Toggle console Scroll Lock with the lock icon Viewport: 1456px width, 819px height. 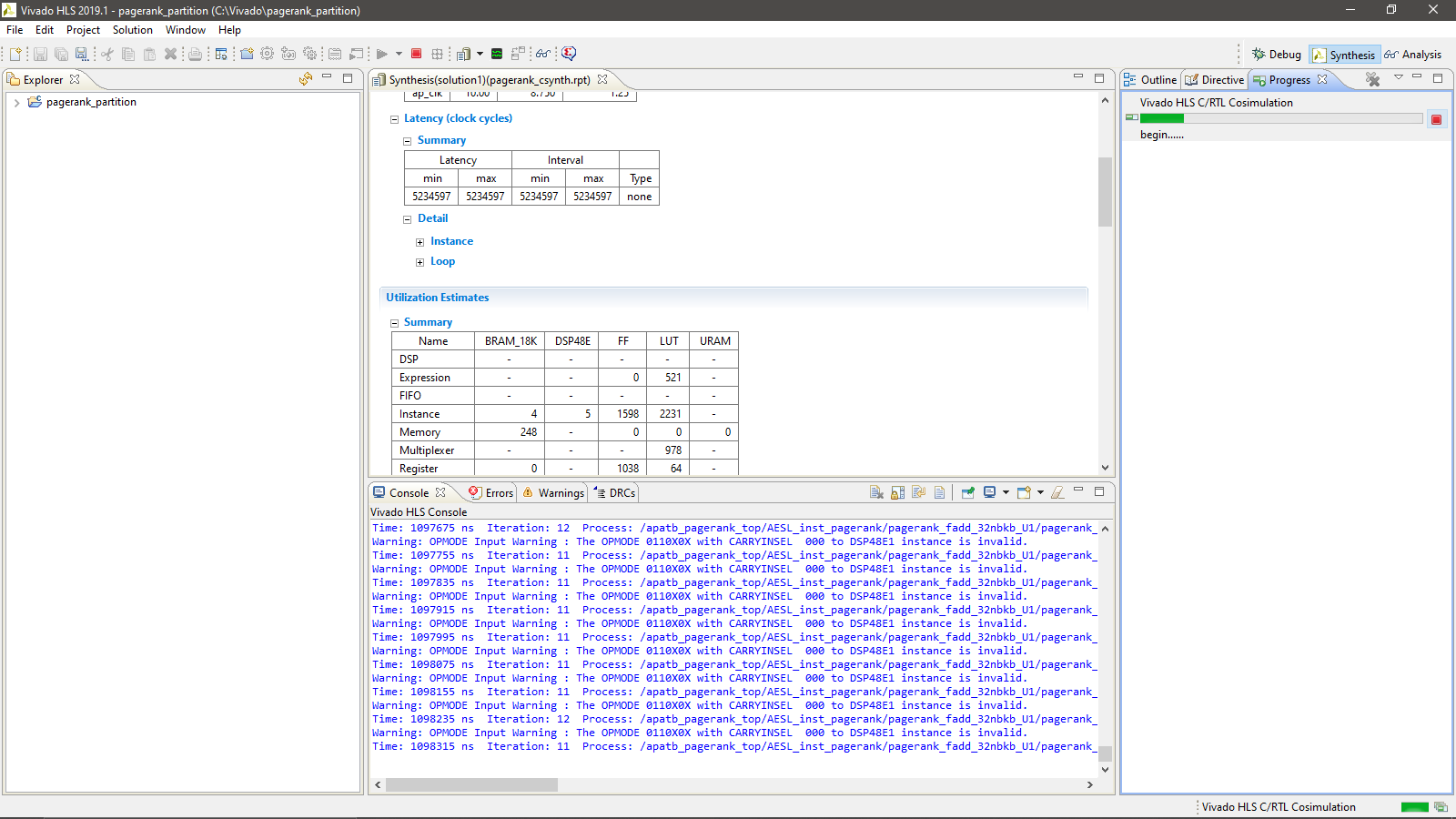click(x=897, y=492)
